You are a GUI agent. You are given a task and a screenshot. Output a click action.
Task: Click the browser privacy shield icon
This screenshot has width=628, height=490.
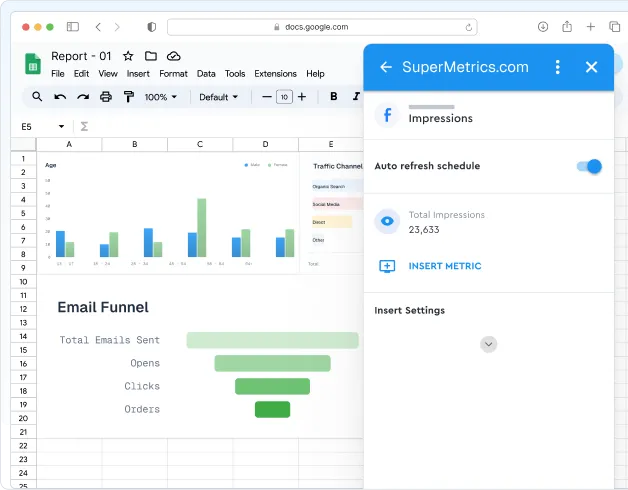[151, 27]
